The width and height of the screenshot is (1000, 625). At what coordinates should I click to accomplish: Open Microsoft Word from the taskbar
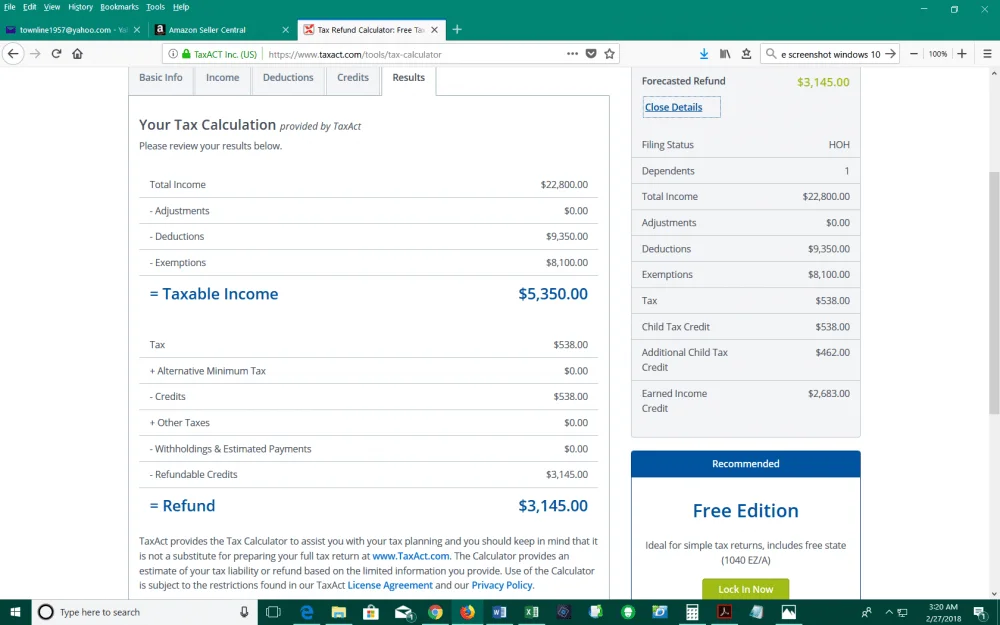coord(499,612)
